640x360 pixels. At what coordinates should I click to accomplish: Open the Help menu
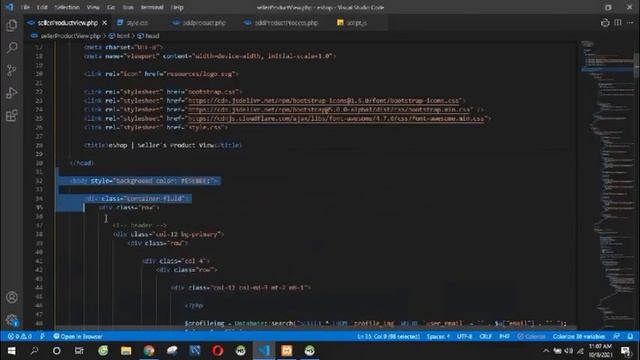pyautogui.click(x=177, y=7)
